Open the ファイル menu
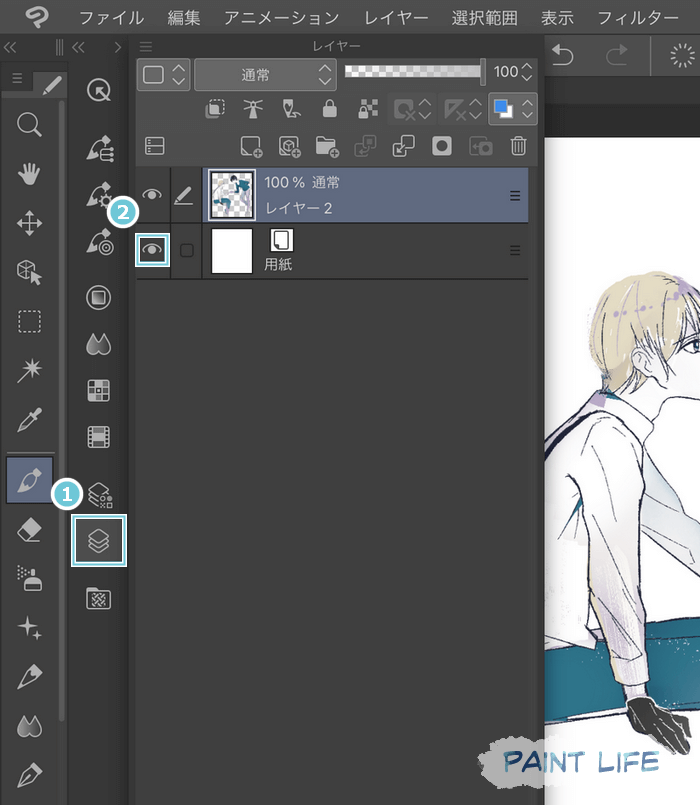 (111, 18)
